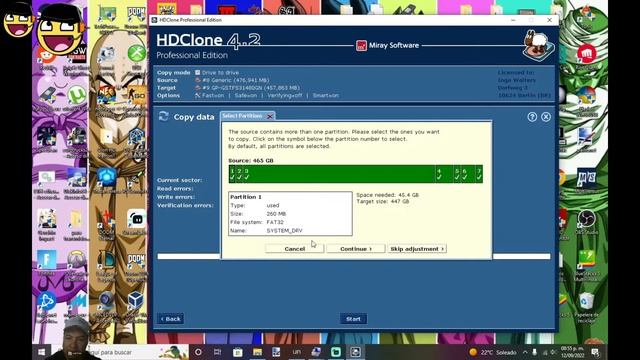The image size is (640, 360).
Task: Click the FAT32 file system value
Action: 275,222
